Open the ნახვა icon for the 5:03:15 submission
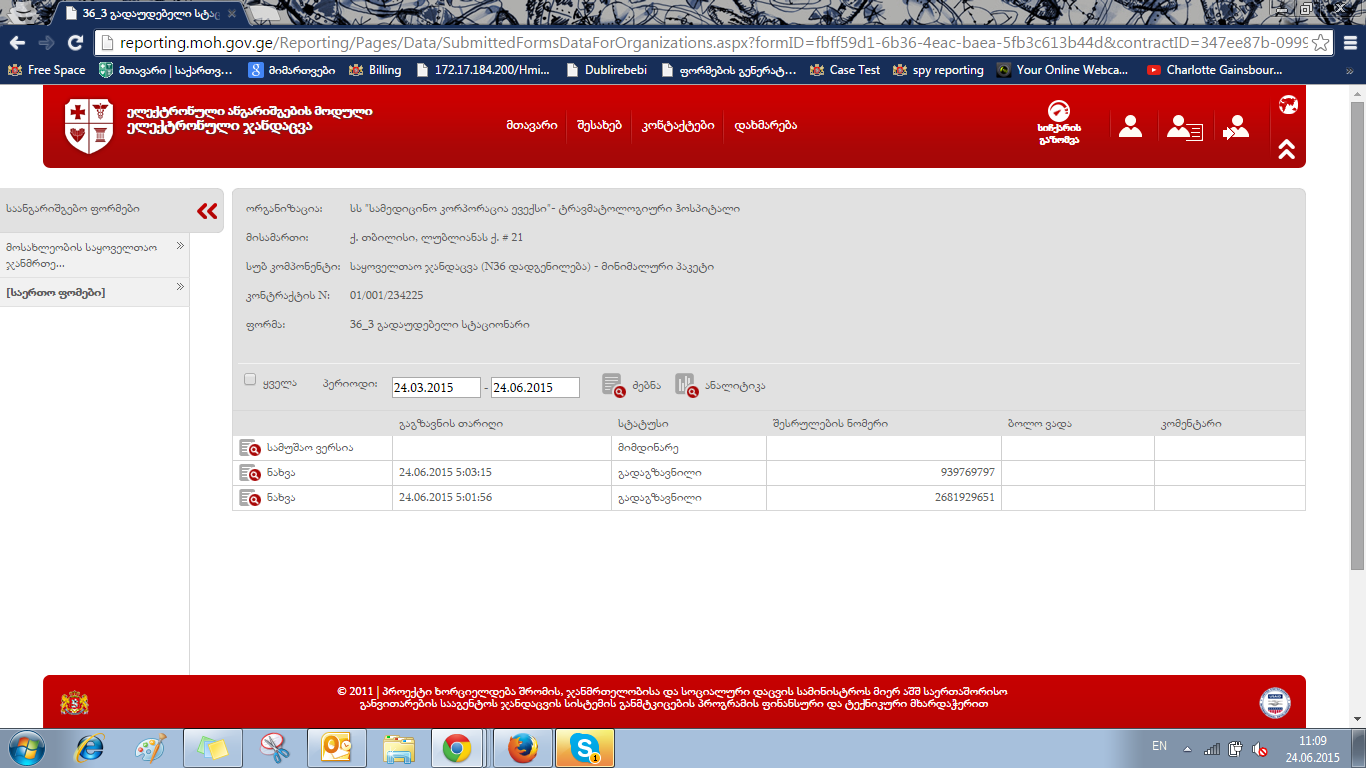1366x768 pixels. click(249, 473)
